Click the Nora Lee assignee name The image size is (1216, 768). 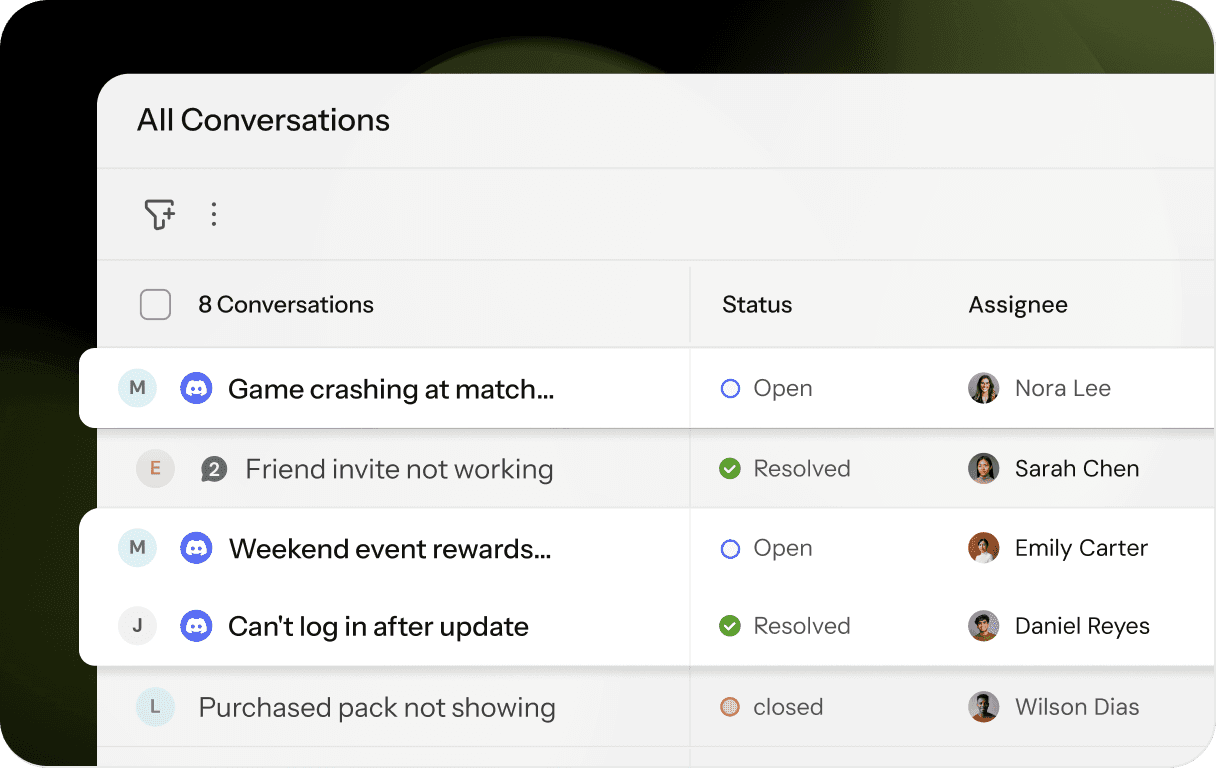click(x=1063, y=388)
